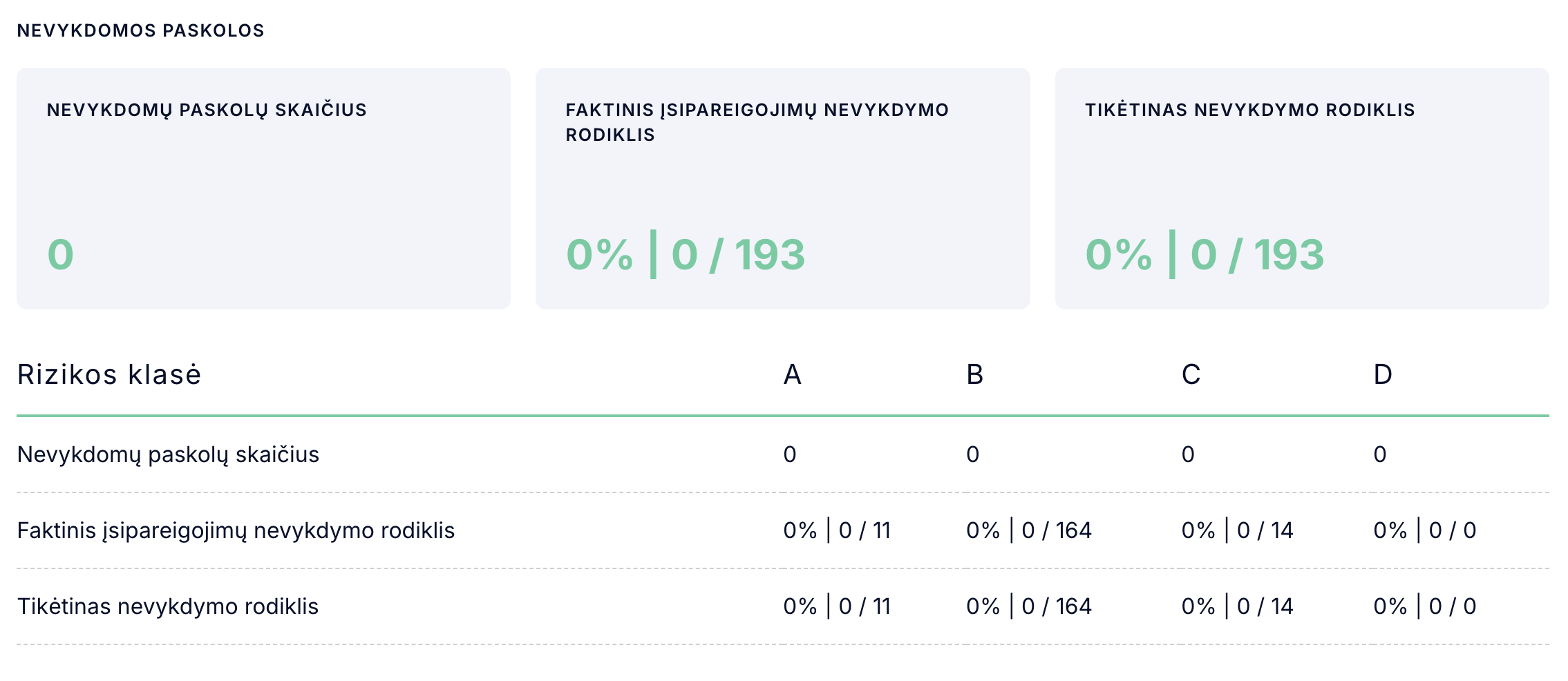
Task: Select the NEVYKDOMŲ PASKOLŲ SKAIČIUS card
Action: click(x=263, y=188)
